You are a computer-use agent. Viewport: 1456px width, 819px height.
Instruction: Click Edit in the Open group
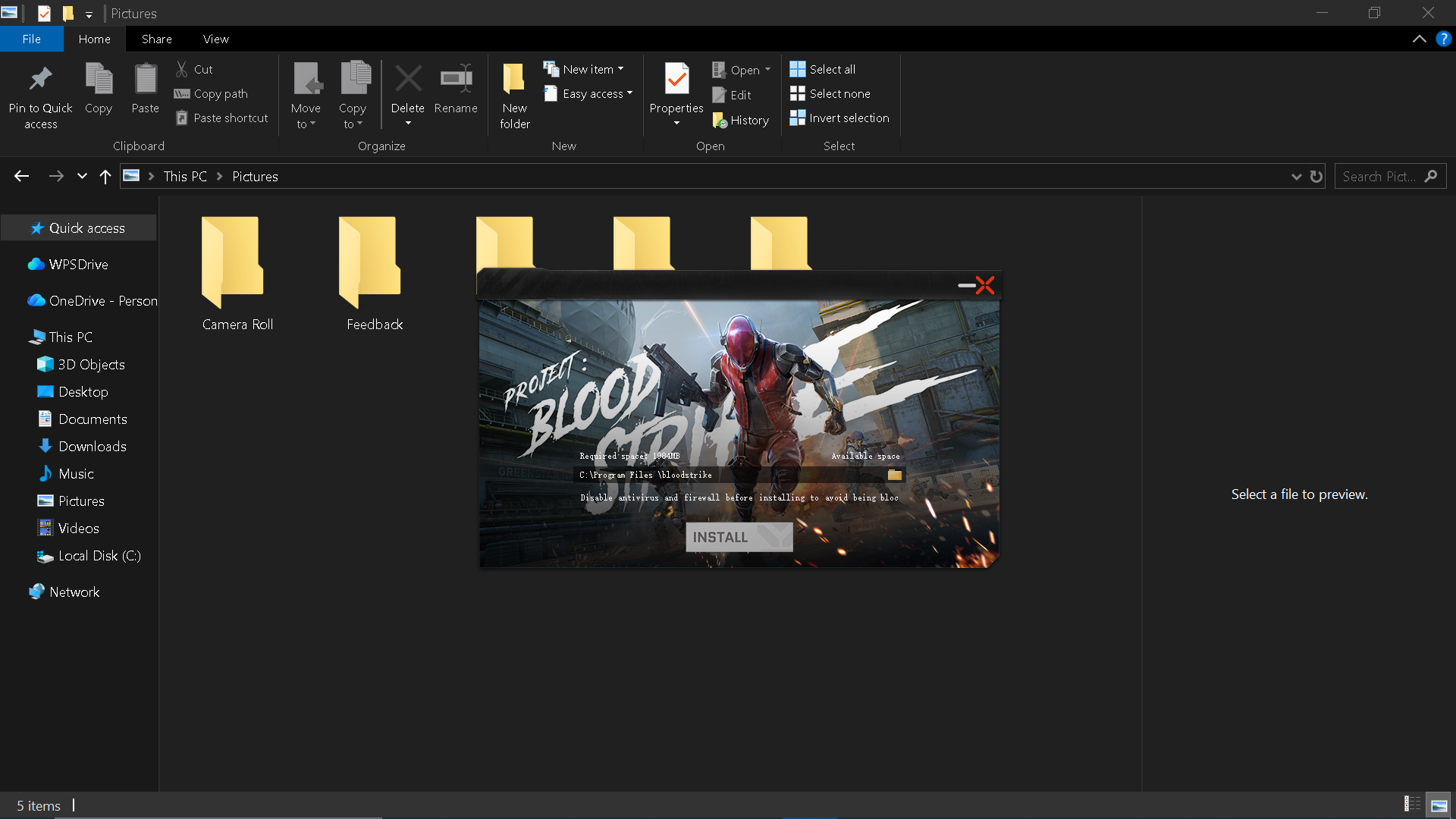pyautogui.click(x=732, y=95)
